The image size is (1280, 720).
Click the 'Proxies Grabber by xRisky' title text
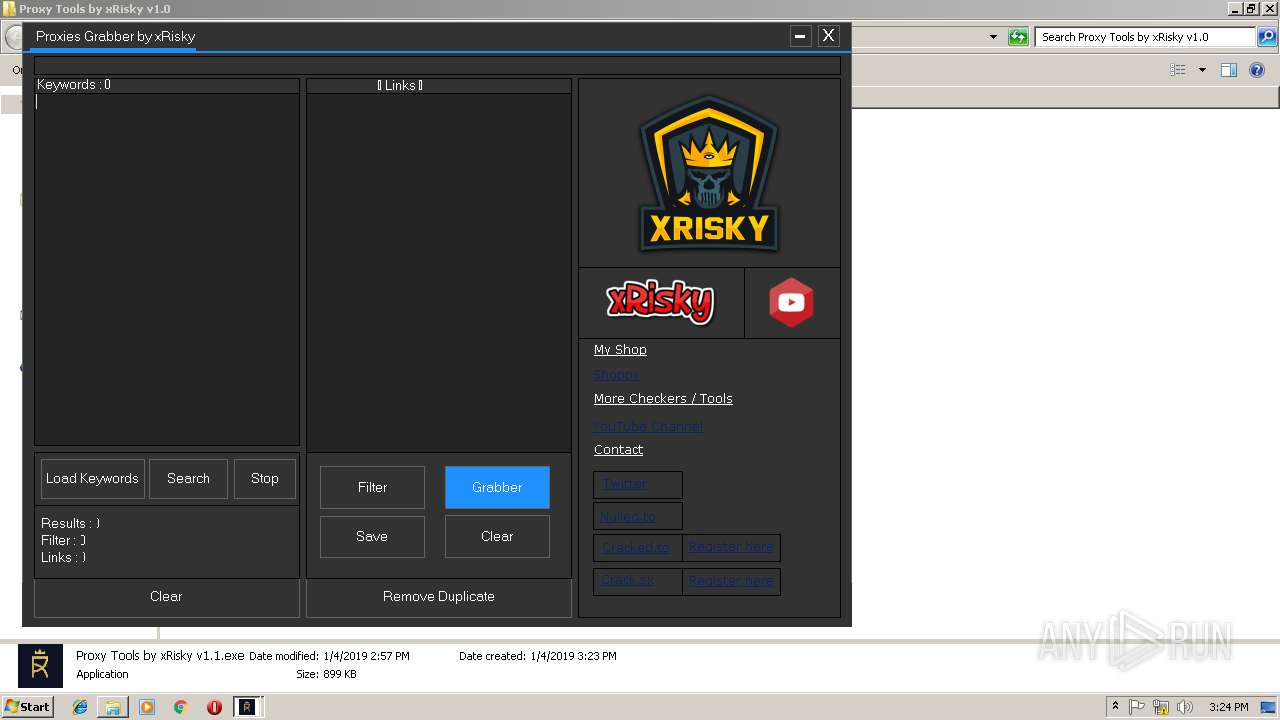(x=116, y=36)
